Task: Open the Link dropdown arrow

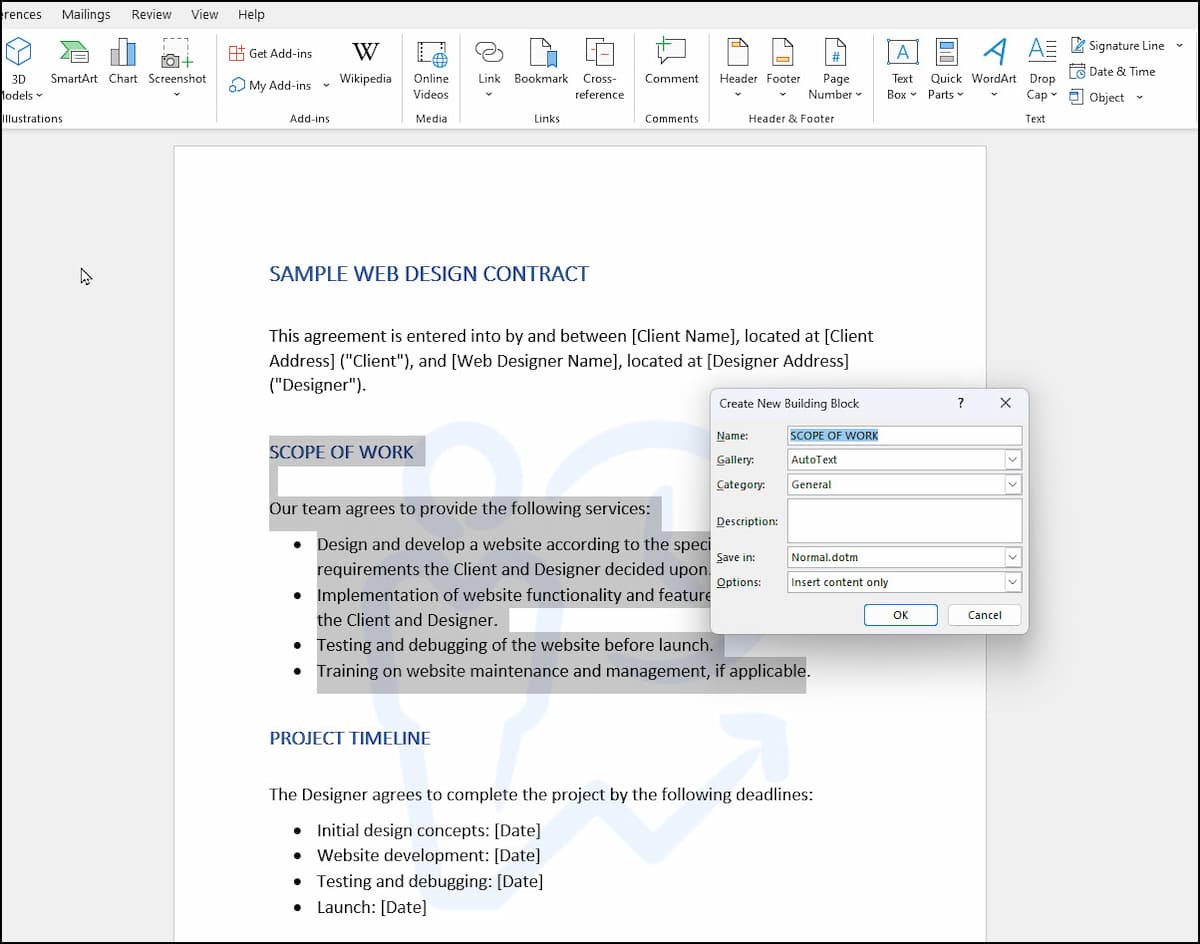Action: [489, 95]
